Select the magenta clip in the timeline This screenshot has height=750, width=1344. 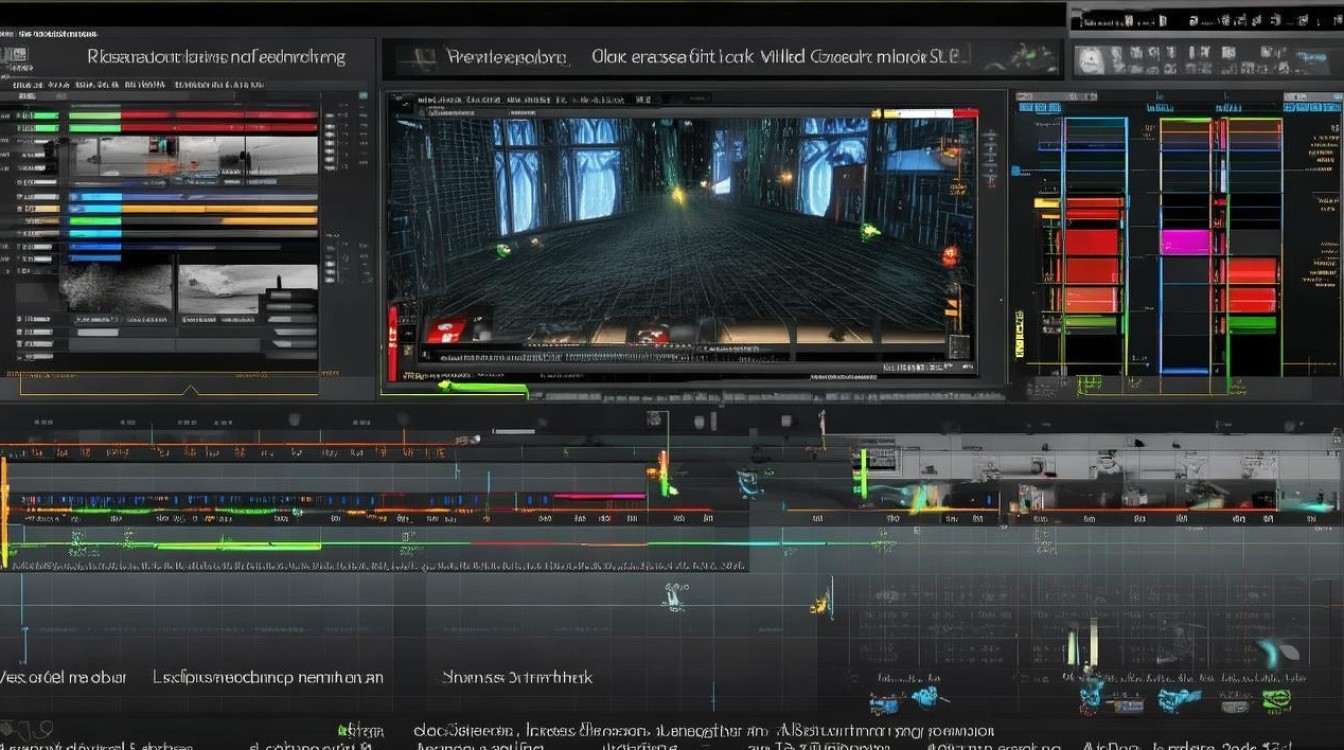(599, 496)
